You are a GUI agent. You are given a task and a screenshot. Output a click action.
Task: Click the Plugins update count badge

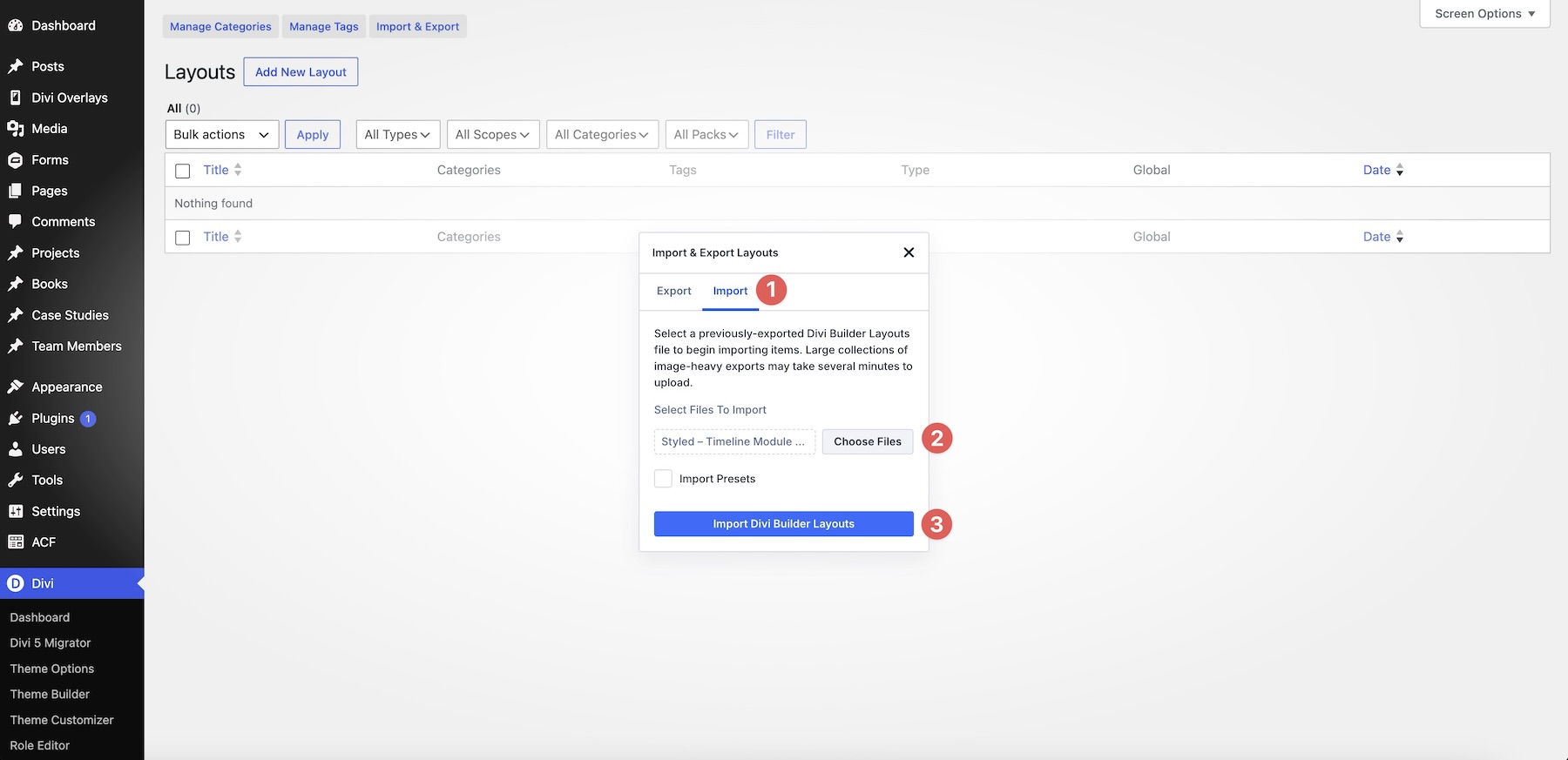pyautogui.click(x=88, y=419)
